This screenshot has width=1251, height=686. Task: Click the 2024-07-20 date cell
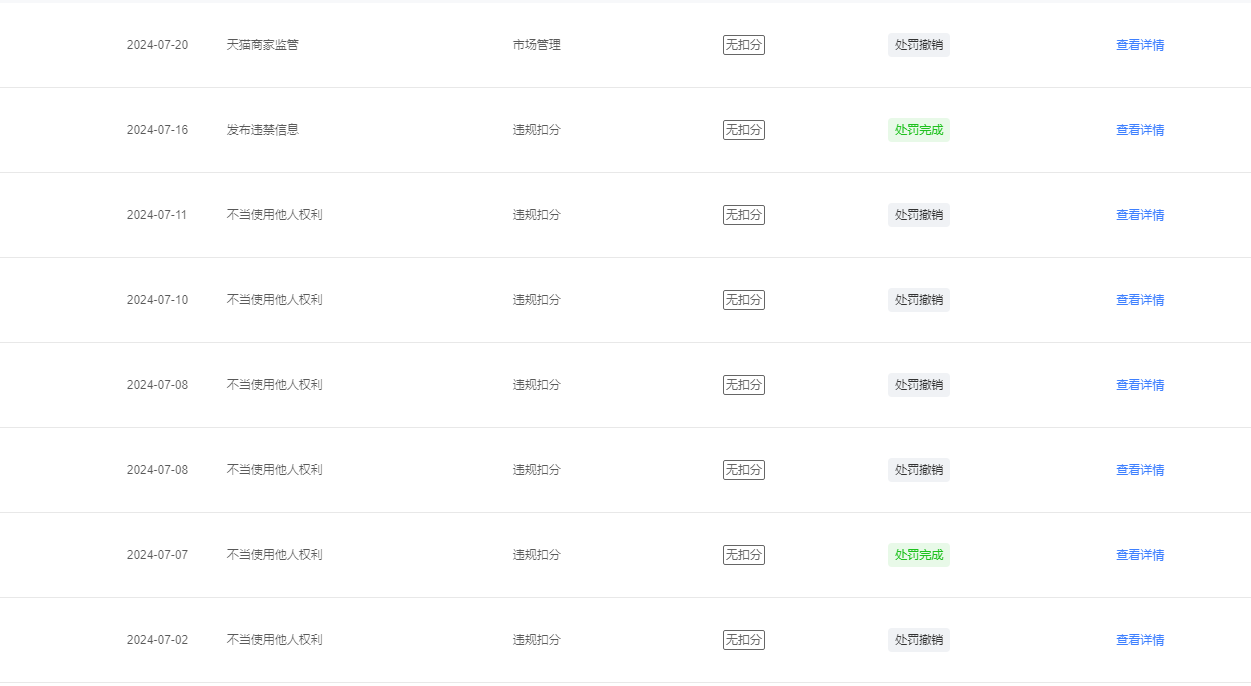coord(157,45)
